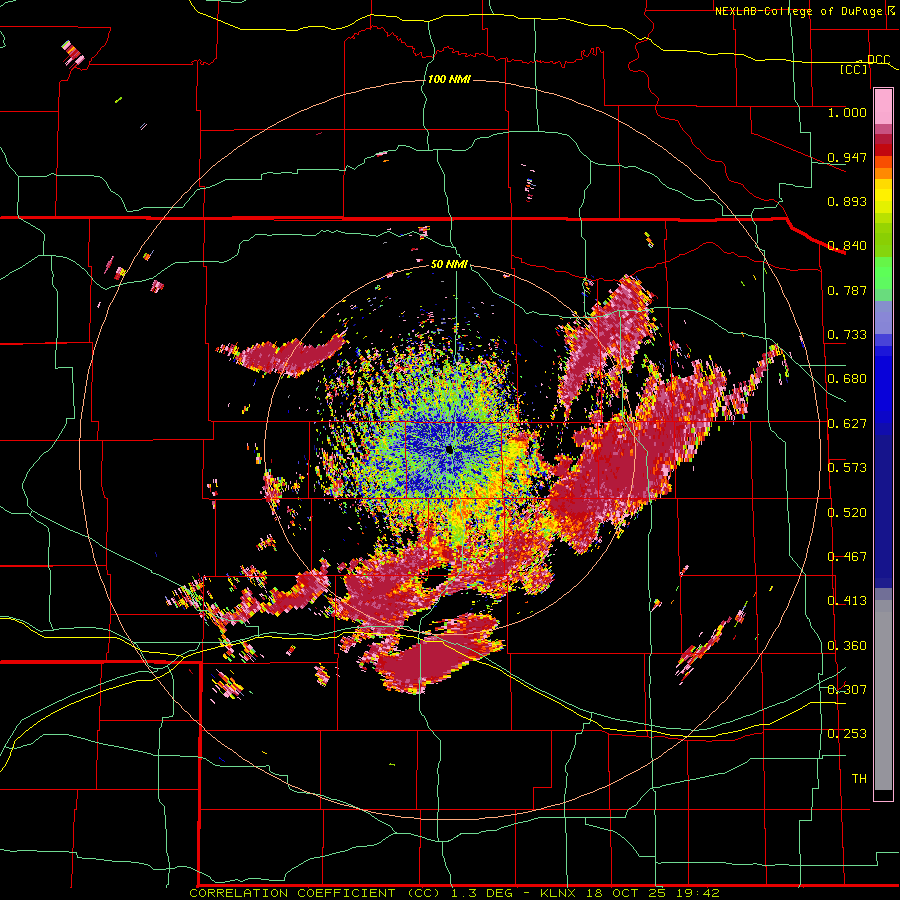
Task: Click the 0.467 legend value
Action: (847, 557)
